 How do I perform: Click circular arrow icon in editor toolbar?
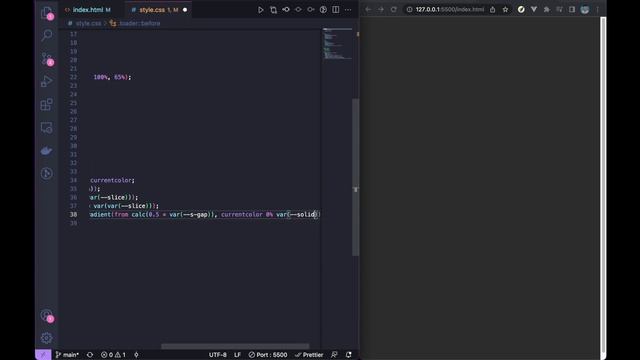(323, 9)
